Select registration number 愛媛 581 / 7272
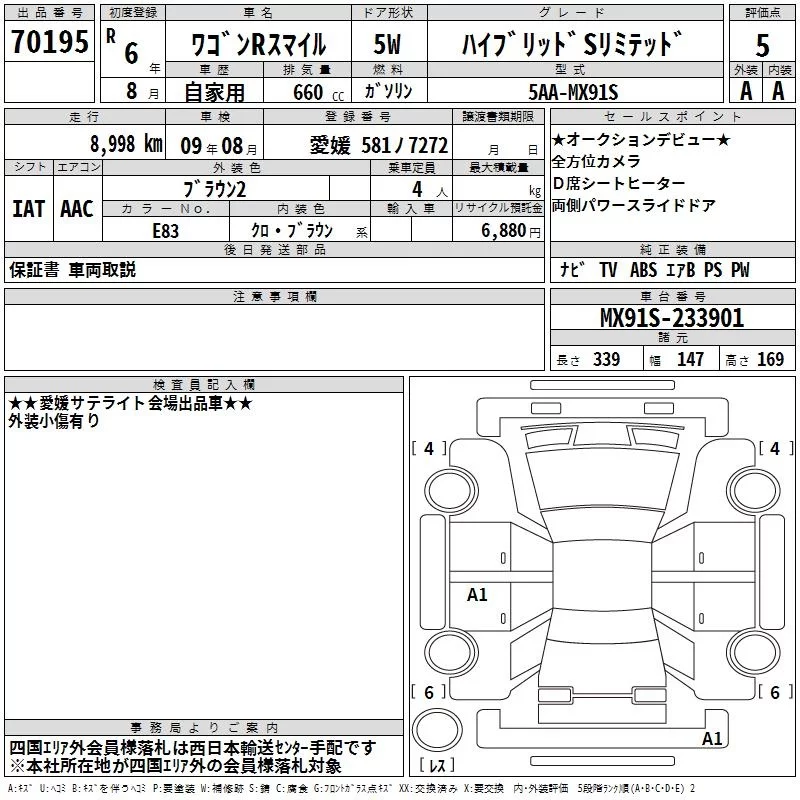The width and height of the screenshot is (800, 800). (379, 146)
